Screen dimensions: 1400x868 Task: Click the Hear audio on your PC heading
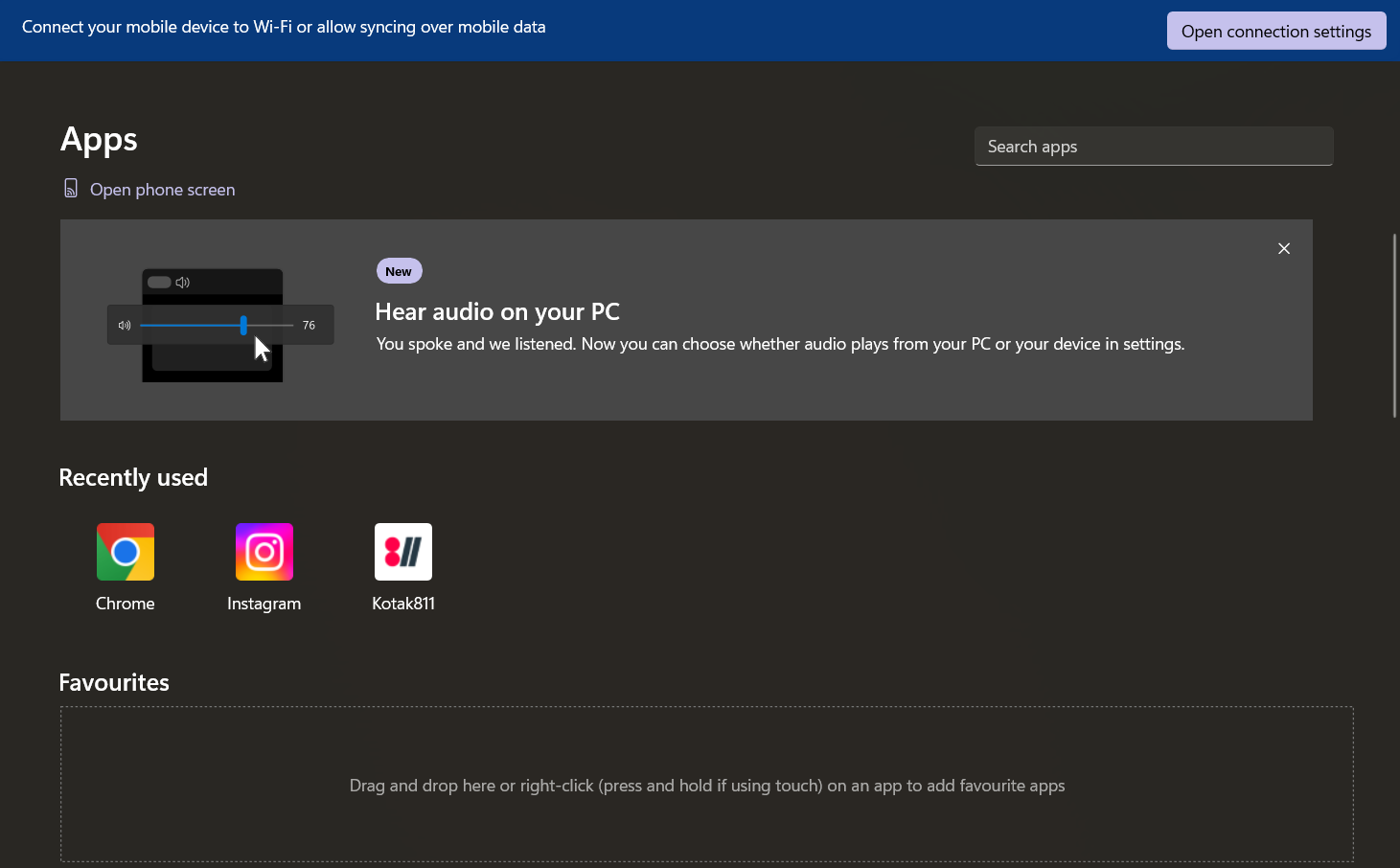(x=497, y=312)
